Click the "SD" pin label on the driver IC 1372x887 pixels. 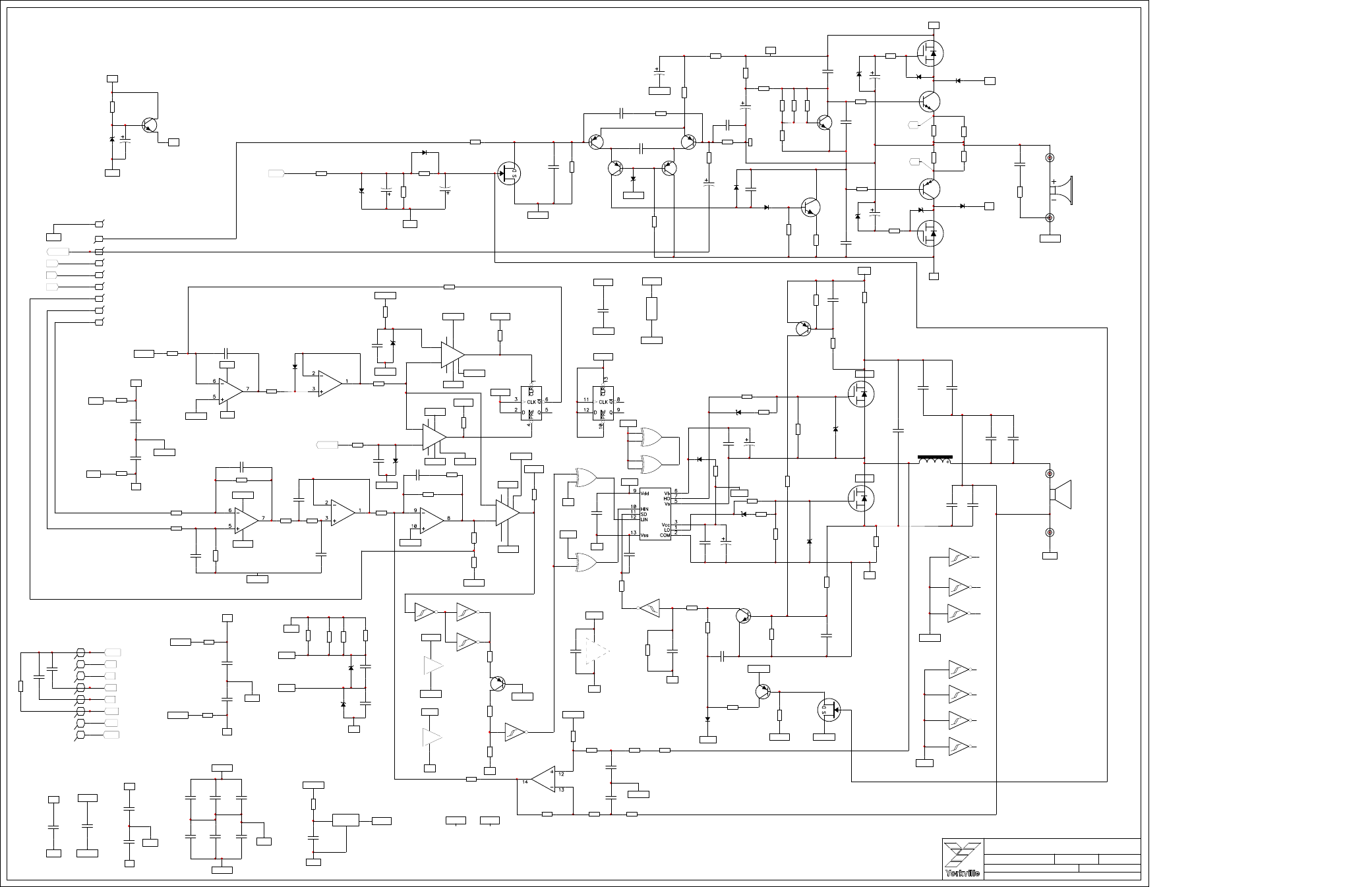pyautogui.click(x=643, y=513)
